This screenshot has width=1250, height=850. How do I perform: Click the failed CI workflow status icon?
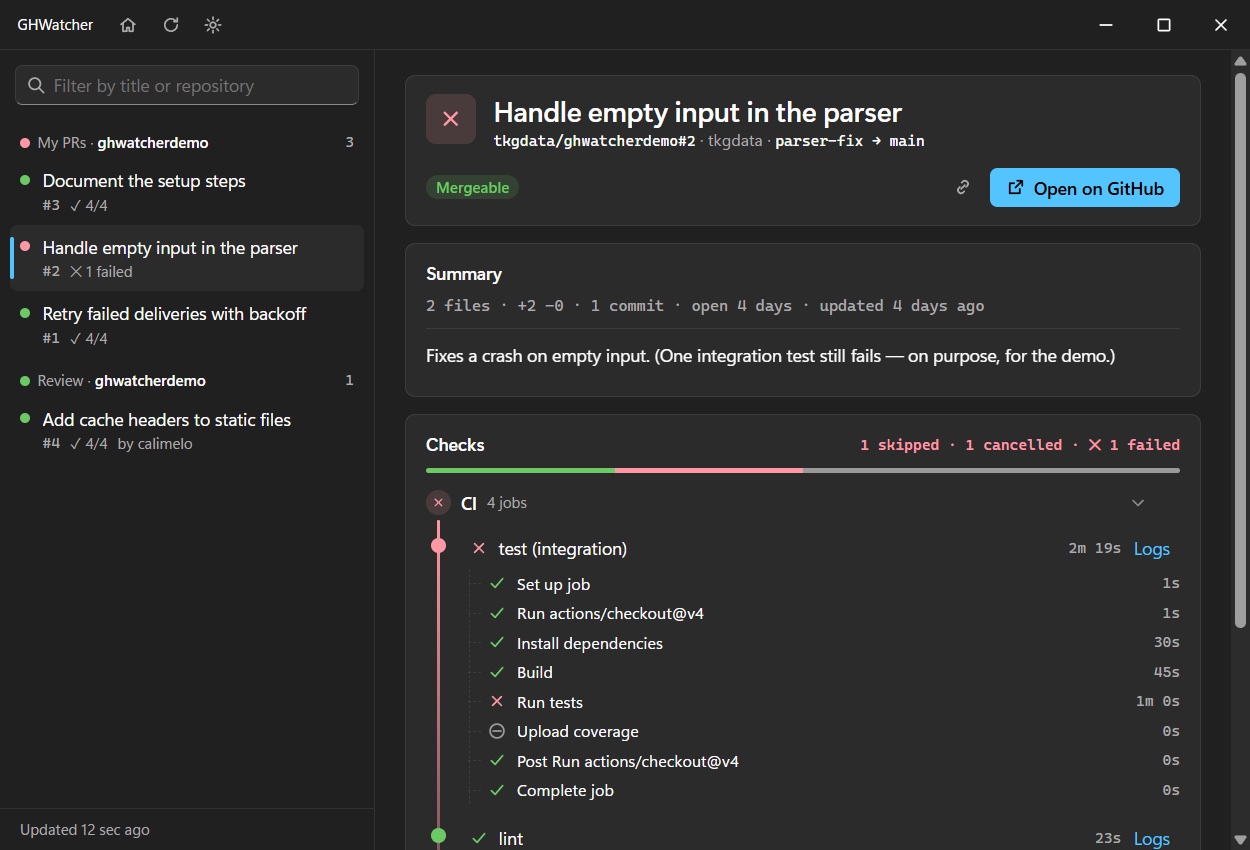pyautogui.click(x=438, y=503)
